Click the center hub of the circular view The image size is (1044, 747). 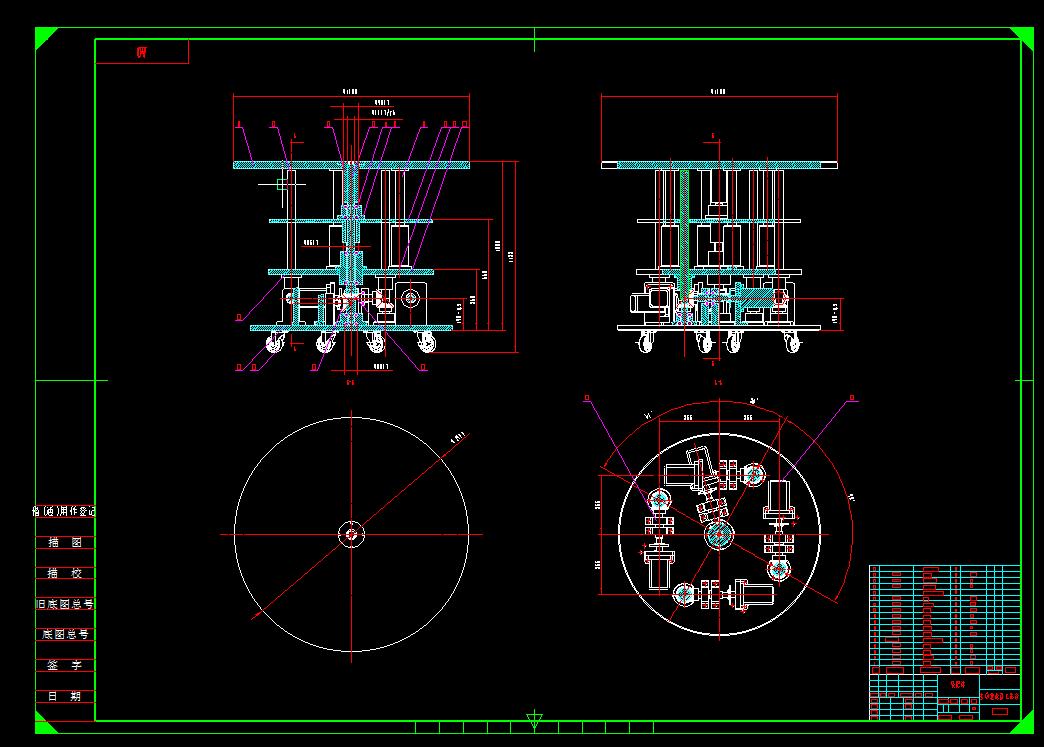[x=352, y=535]
